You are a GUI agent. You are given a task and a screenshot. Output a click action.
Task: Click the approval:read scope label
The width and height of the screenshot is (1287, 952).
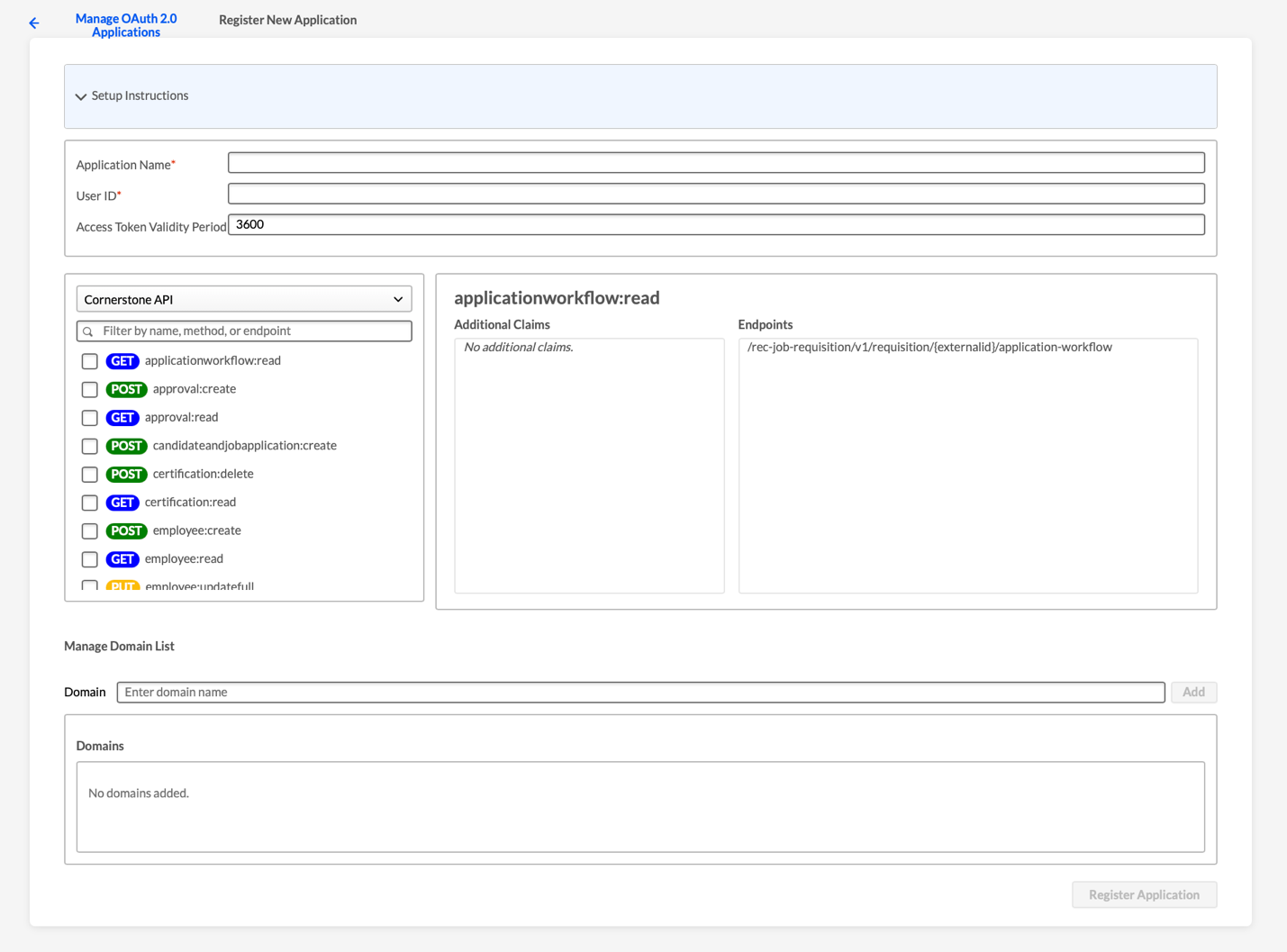(181, 417)
